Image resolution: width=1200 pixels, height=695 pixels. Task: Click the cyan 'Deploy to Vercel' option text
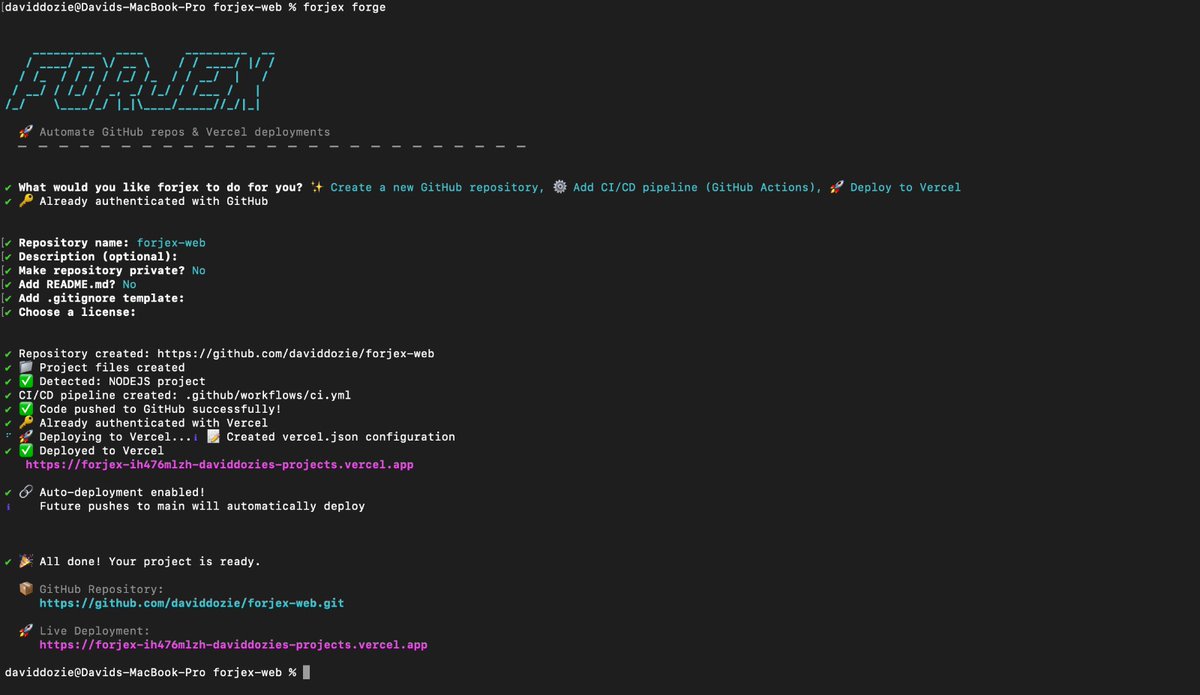(x=905, y=187)
